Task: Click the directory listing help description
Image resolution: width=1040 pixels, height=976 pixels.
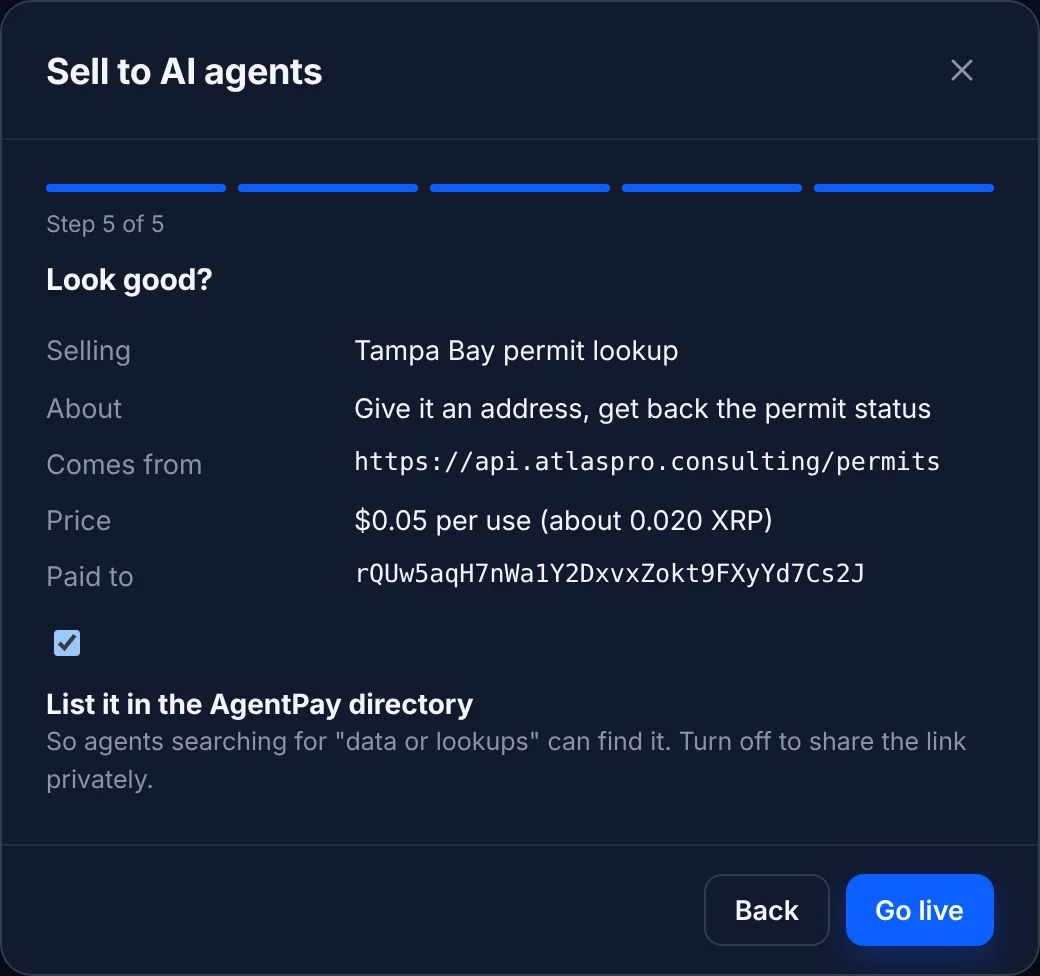Action: point(506,761)
